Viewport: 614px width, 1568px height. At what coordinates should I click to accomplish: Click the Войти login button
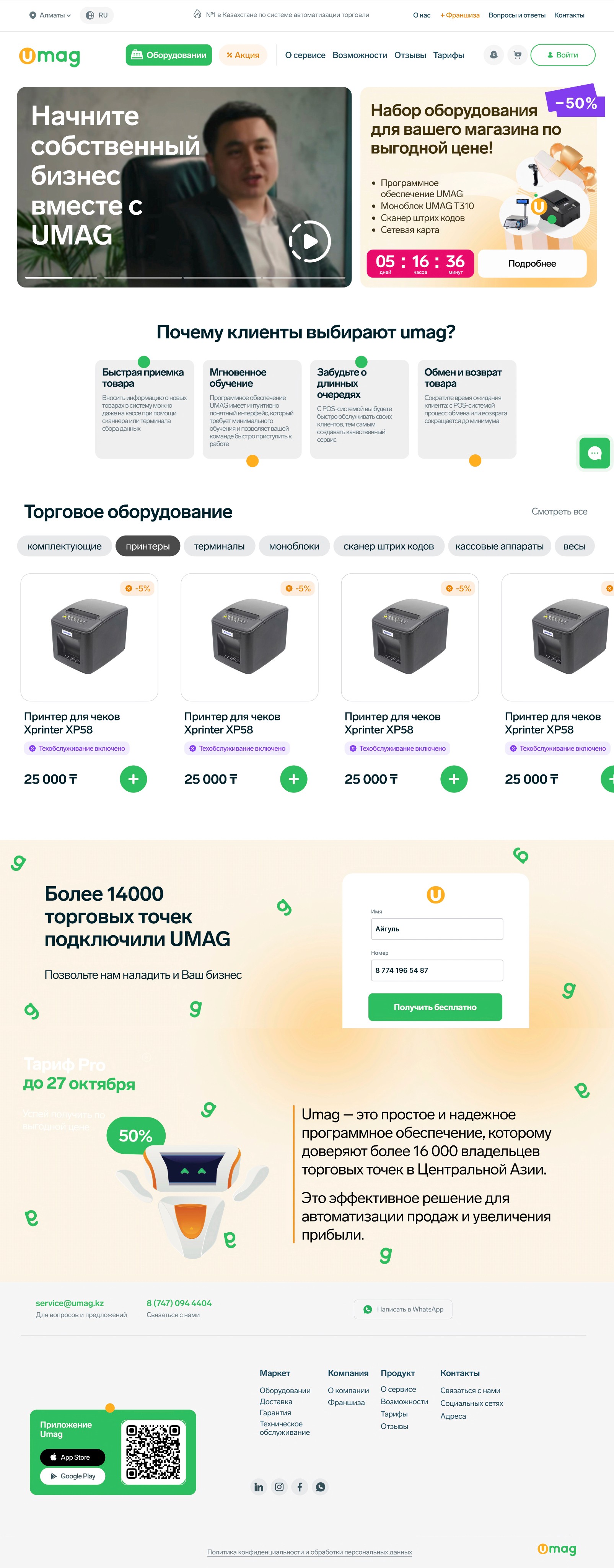[563, 55]
